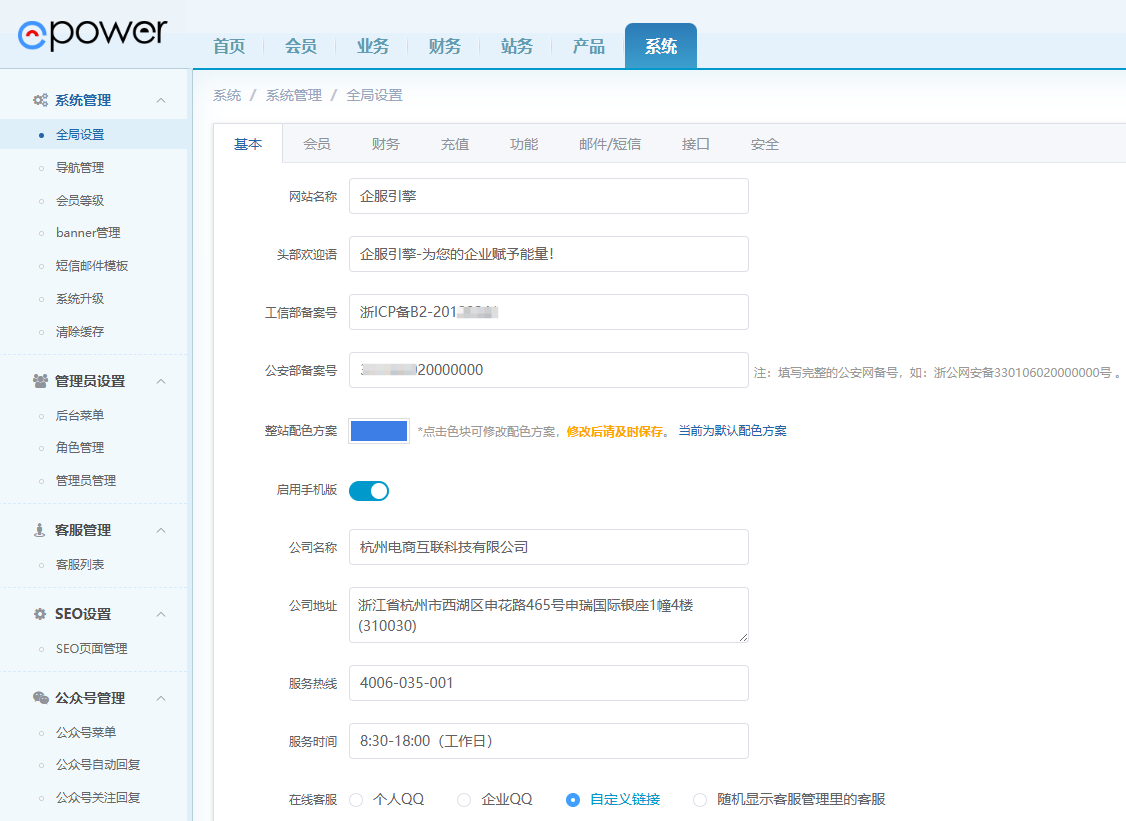The image size is (1126, 821).
Task: Click the 客服管理 section icon
Action: tap(40, 530)
